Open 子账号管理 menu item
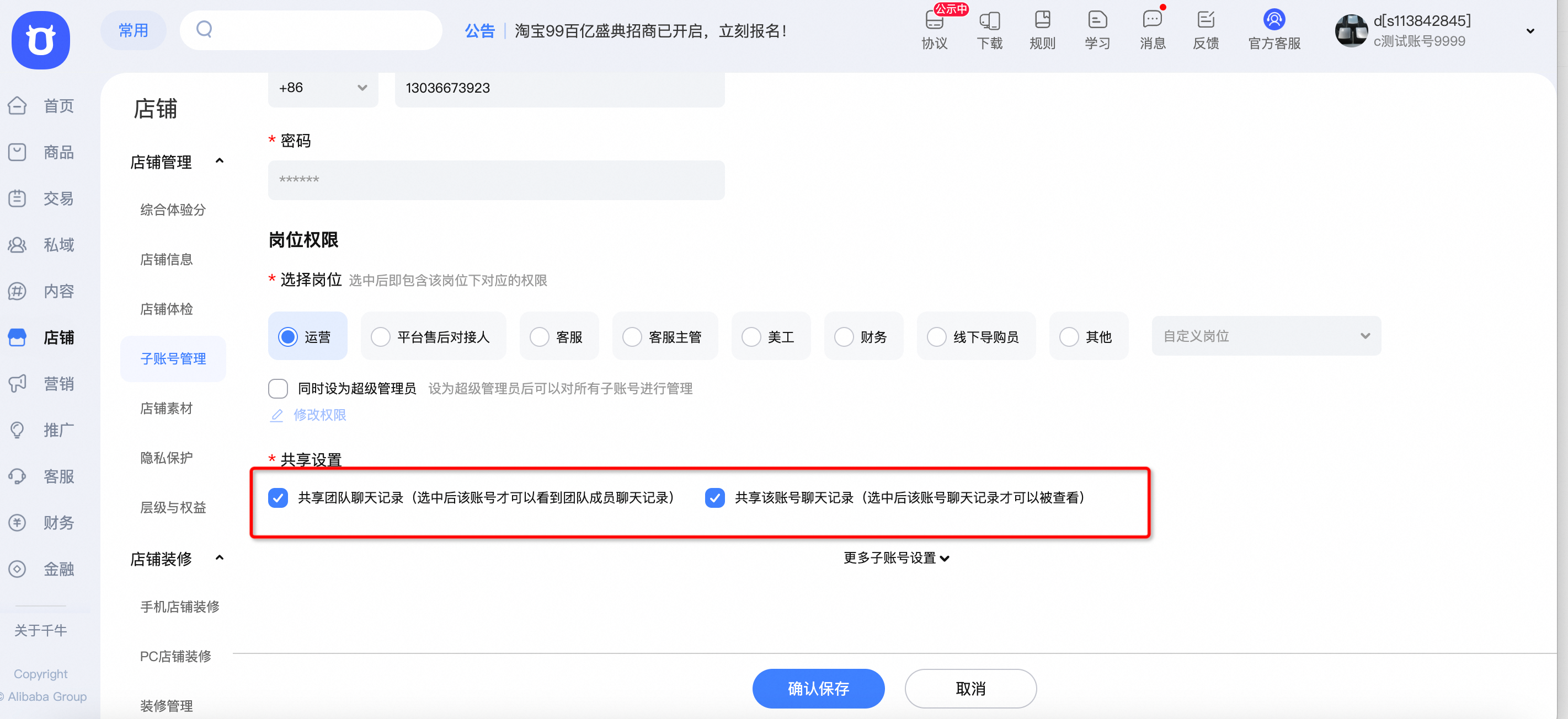The height and width of the screenshot is (719, 1568). [173, 359]
